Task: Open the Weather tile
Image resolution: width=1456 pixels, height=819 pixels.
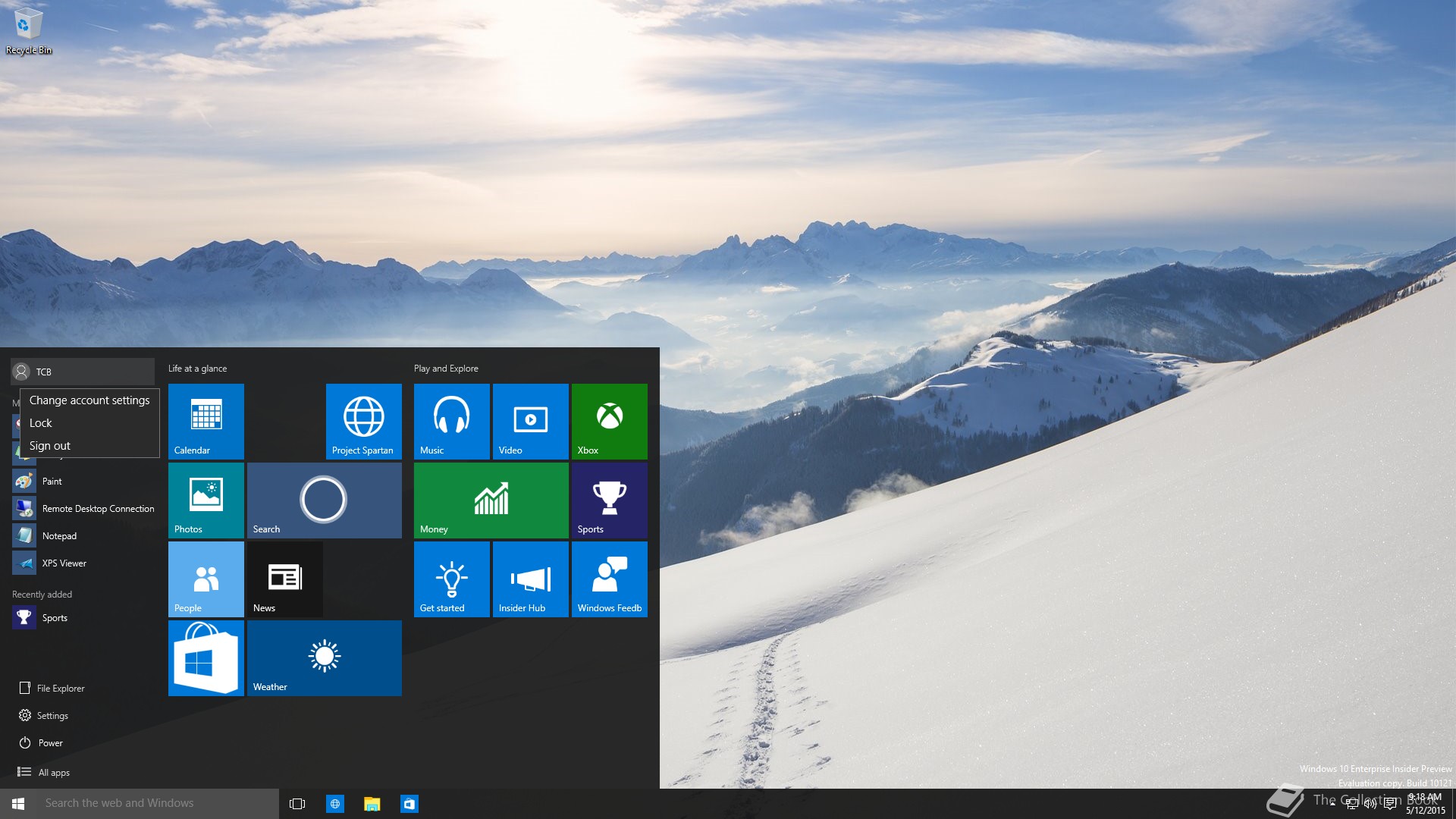Action: pos(325,657)
